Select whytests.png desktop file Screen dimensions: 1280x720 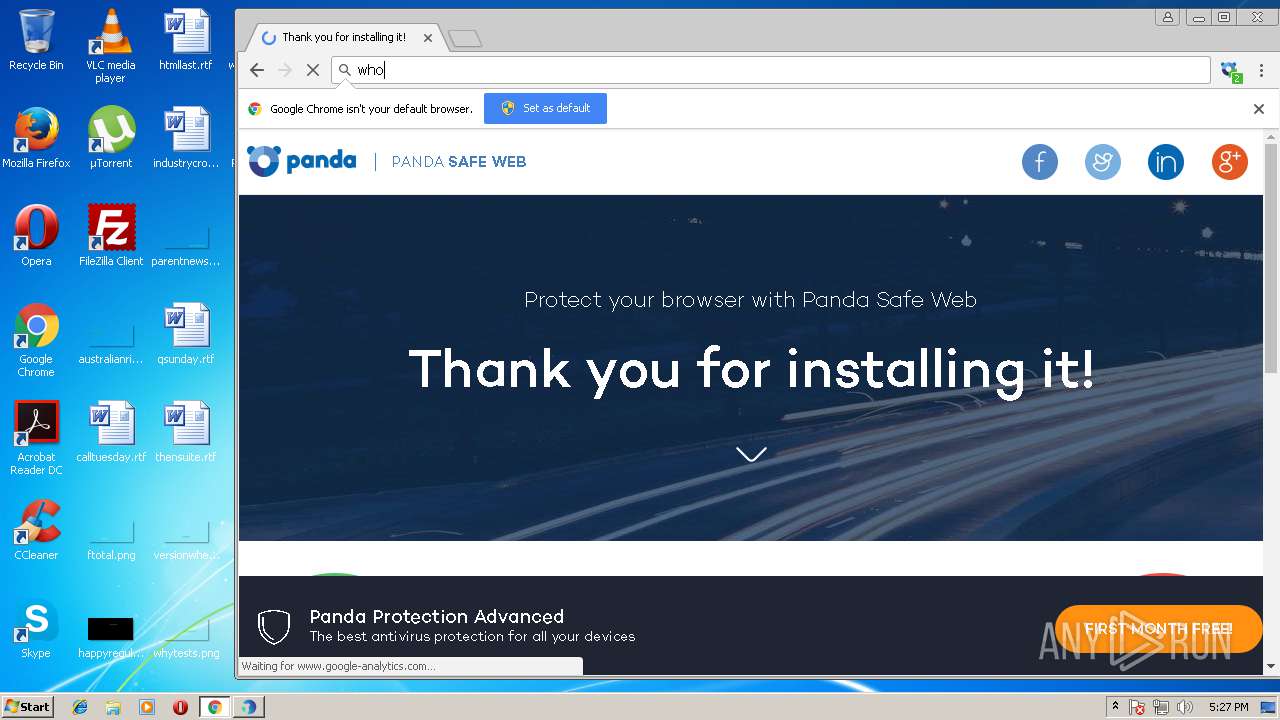pyautogui.click(x=186, y=637)
